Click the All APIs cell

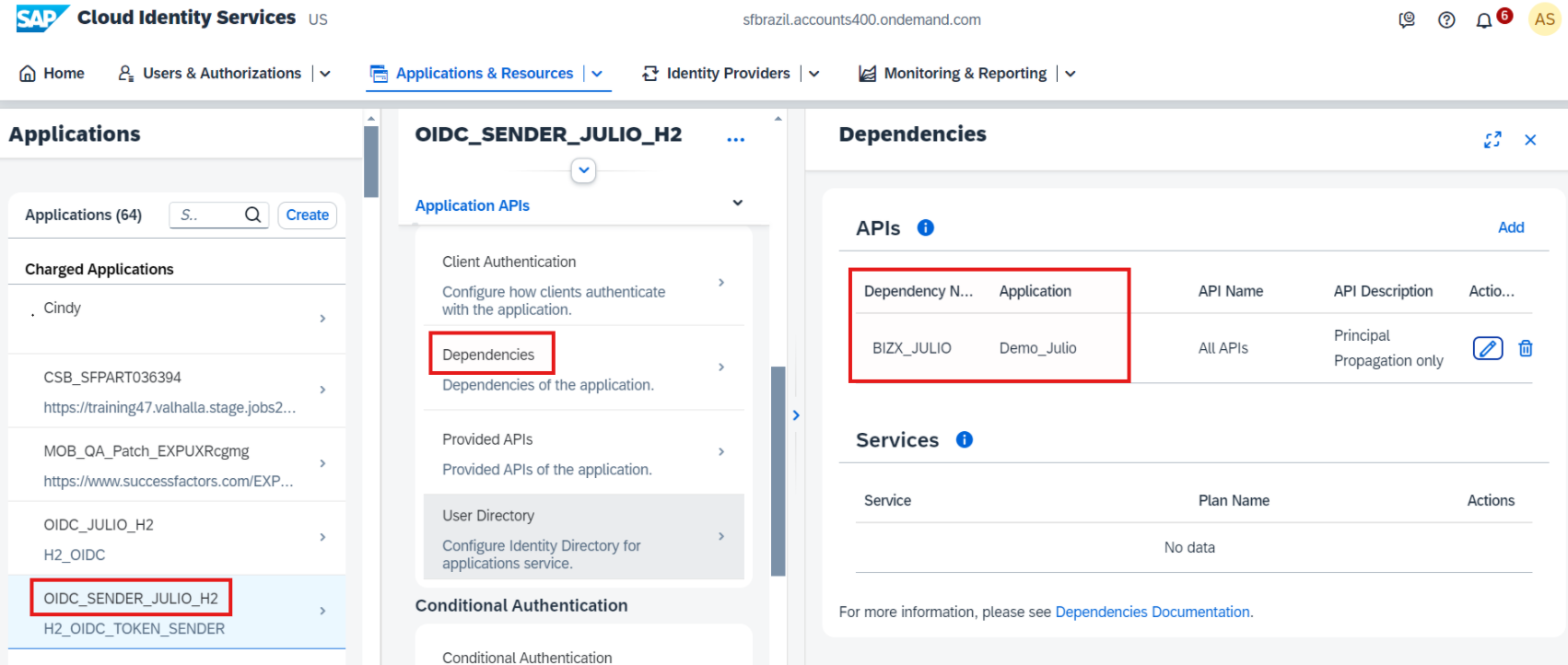point(1223,348)
